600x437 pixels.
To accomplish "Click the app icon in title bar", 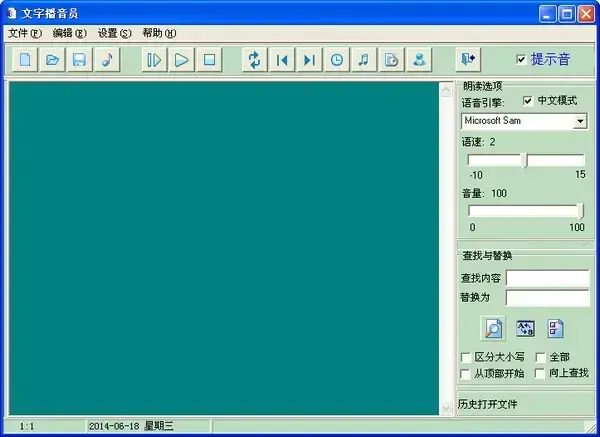I will pos(12,13).
